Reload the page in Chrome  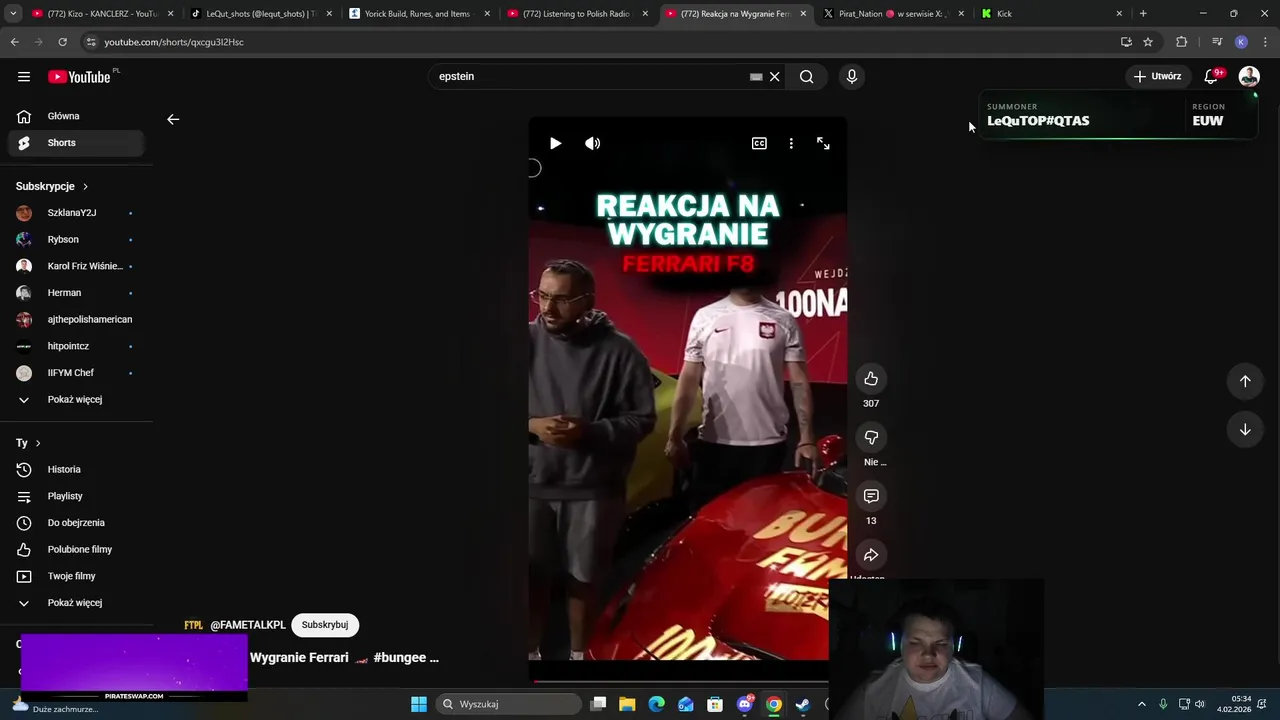pos(62,42)
